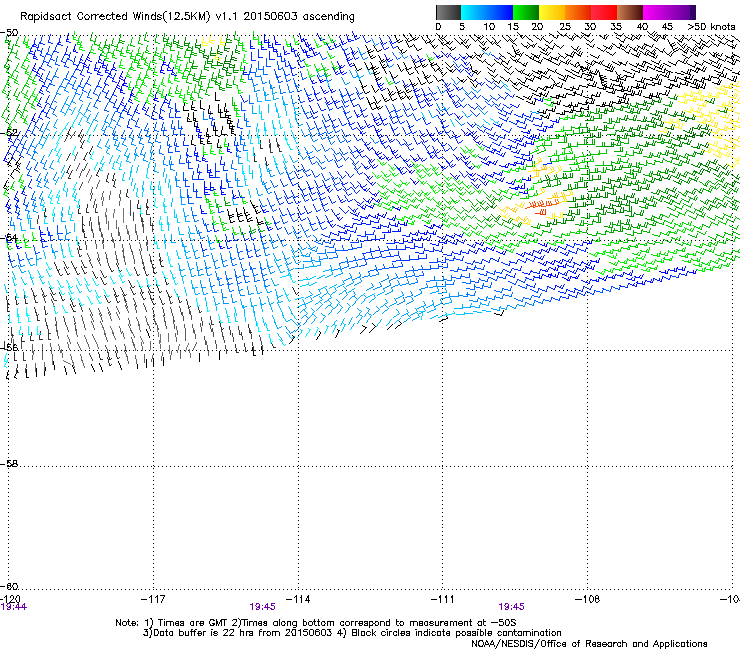Click the '>50 knots' legend label
The image size is (740, 650).
[x=711, y=27]
